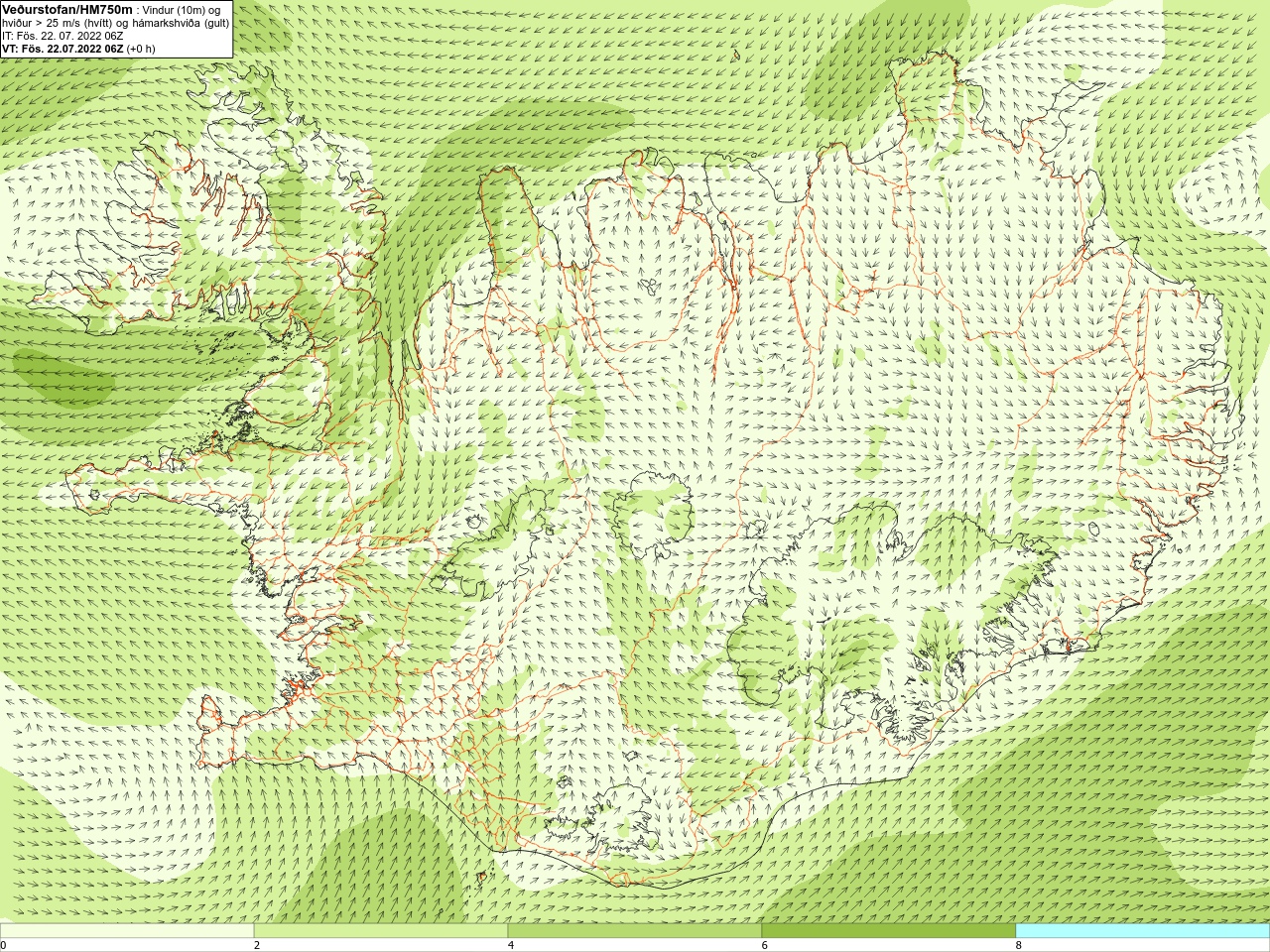1270x952 pixels.
Task: Click the 'IT: Fös. 22. 07. 2022 06Z' line
Action: [63, 36]
